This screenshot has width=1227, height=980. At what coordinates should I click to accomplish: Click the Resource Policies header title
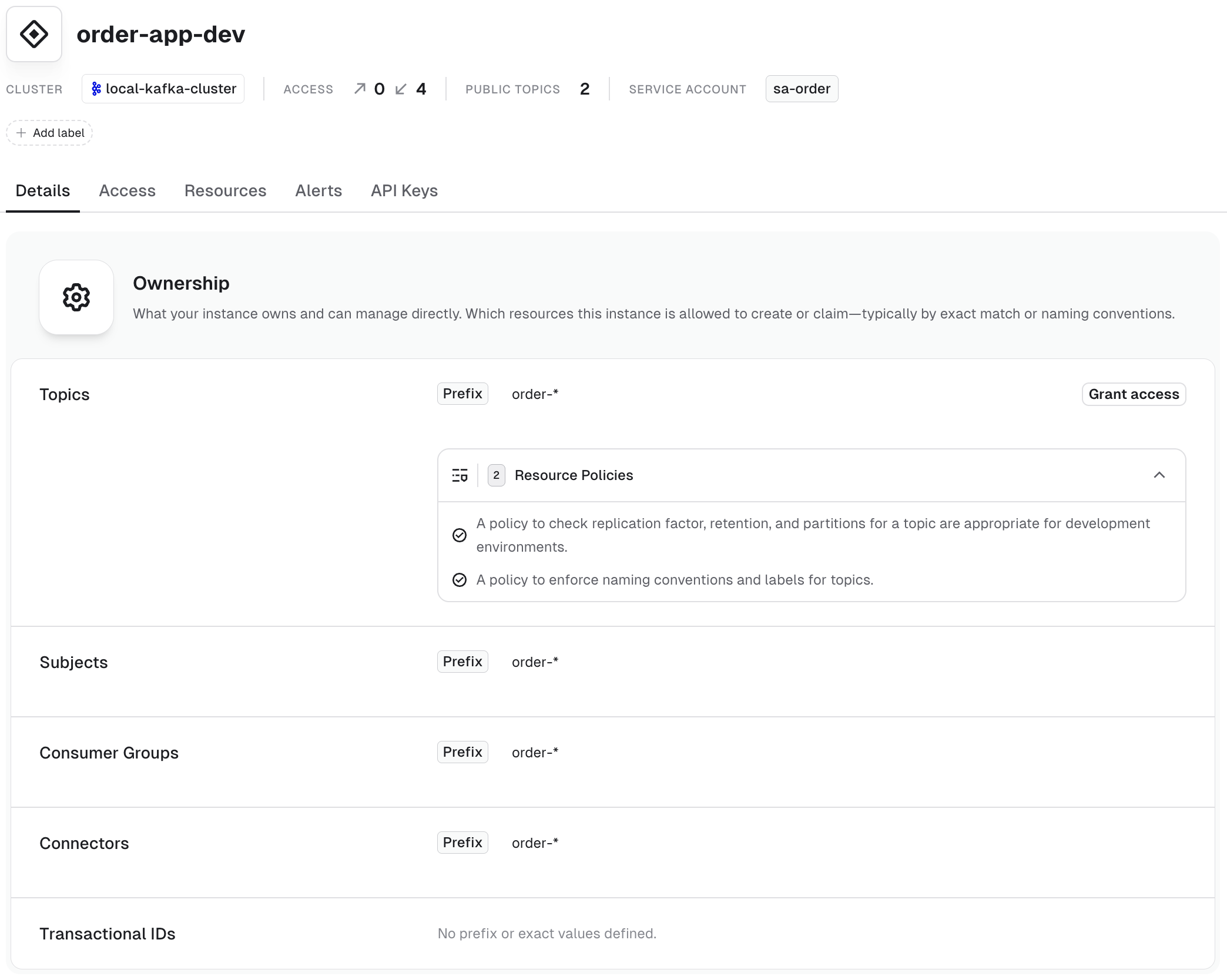coord(574,475)
